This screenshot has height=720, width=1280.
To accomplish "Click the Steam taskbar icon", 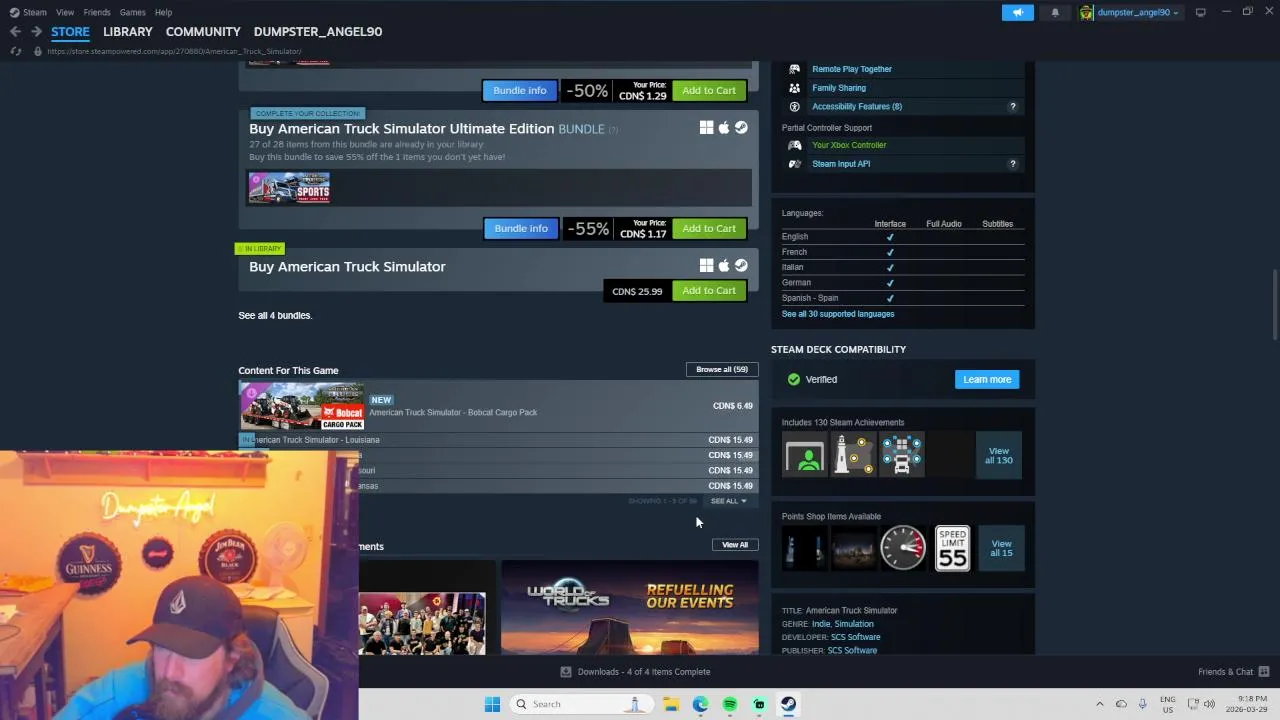I will point(788,704).
